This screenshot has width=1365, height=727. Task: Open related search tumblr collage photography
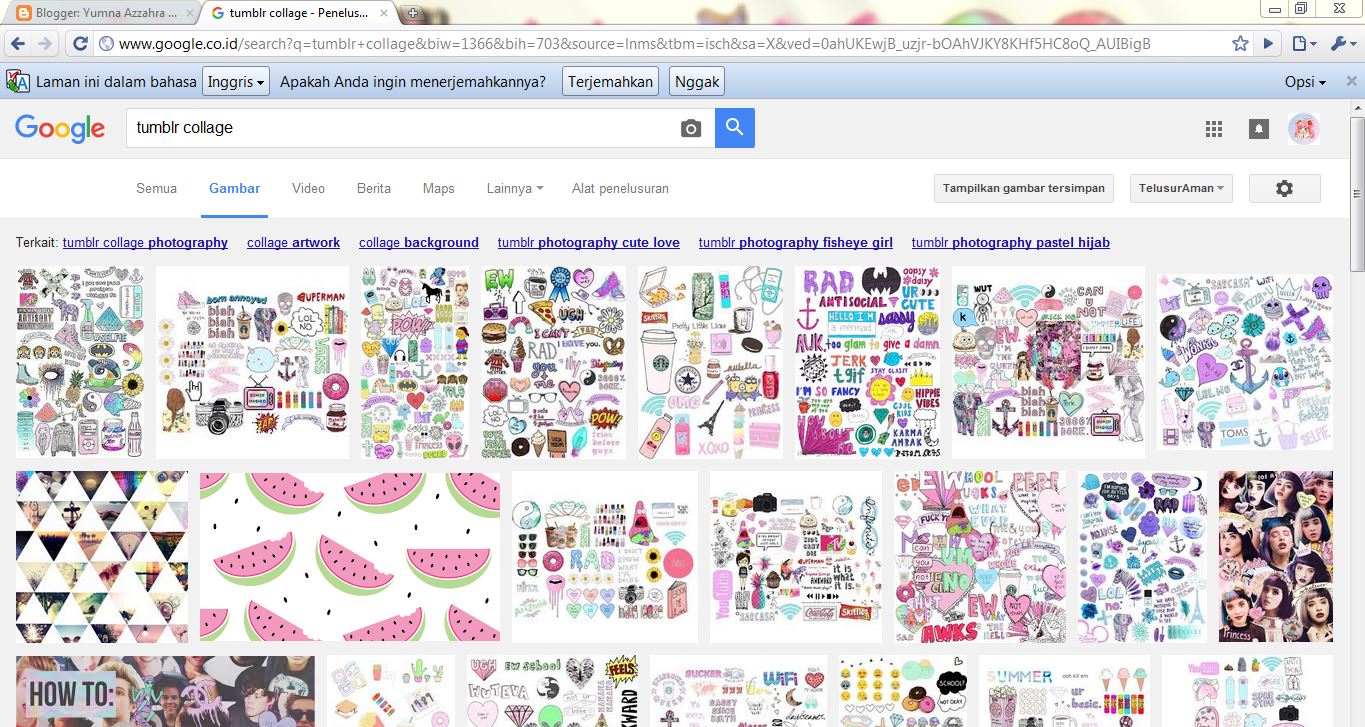[145, 242]
